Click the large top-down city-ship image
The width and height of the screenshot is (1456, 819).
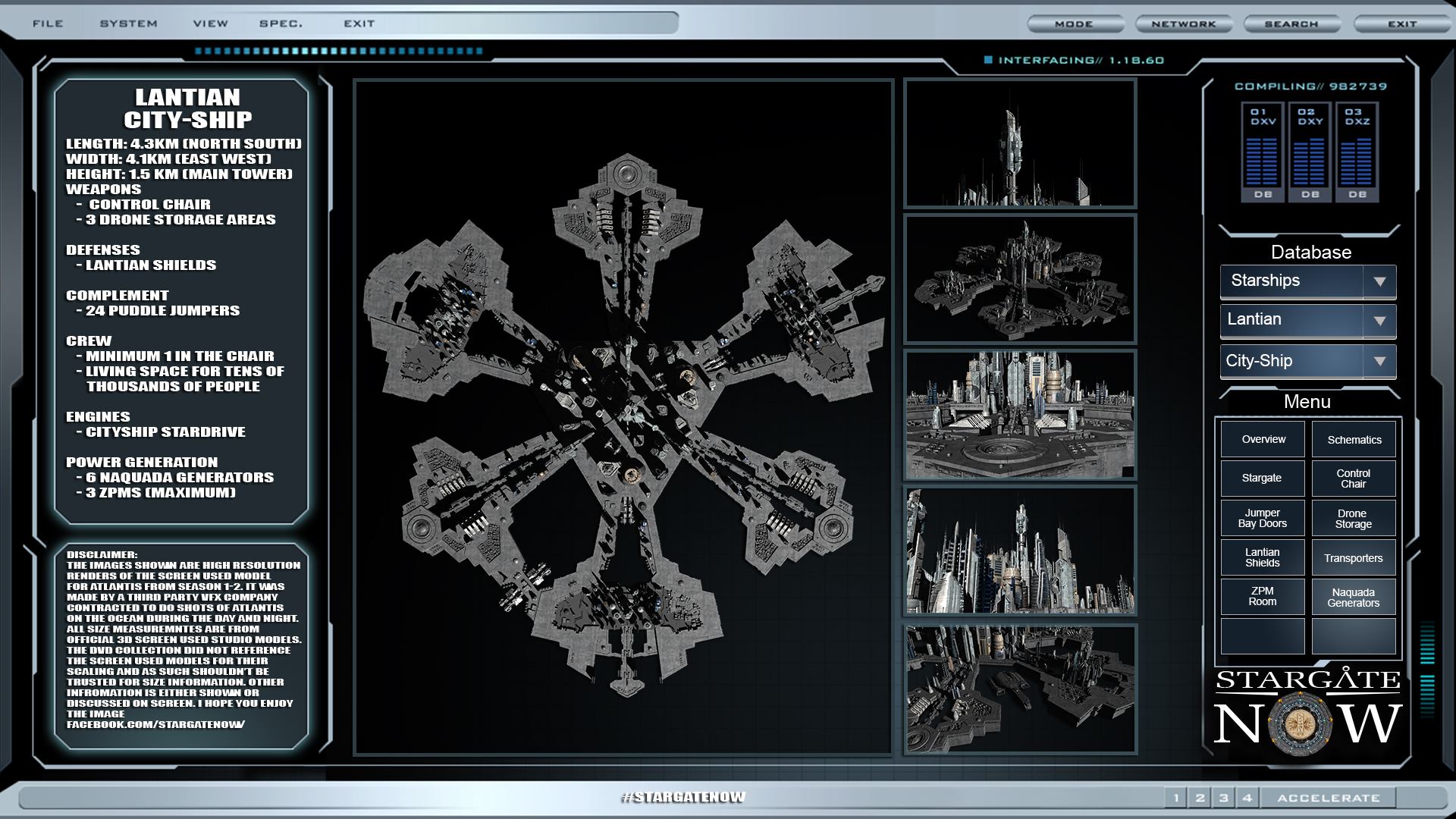click(x=623, y=417)
